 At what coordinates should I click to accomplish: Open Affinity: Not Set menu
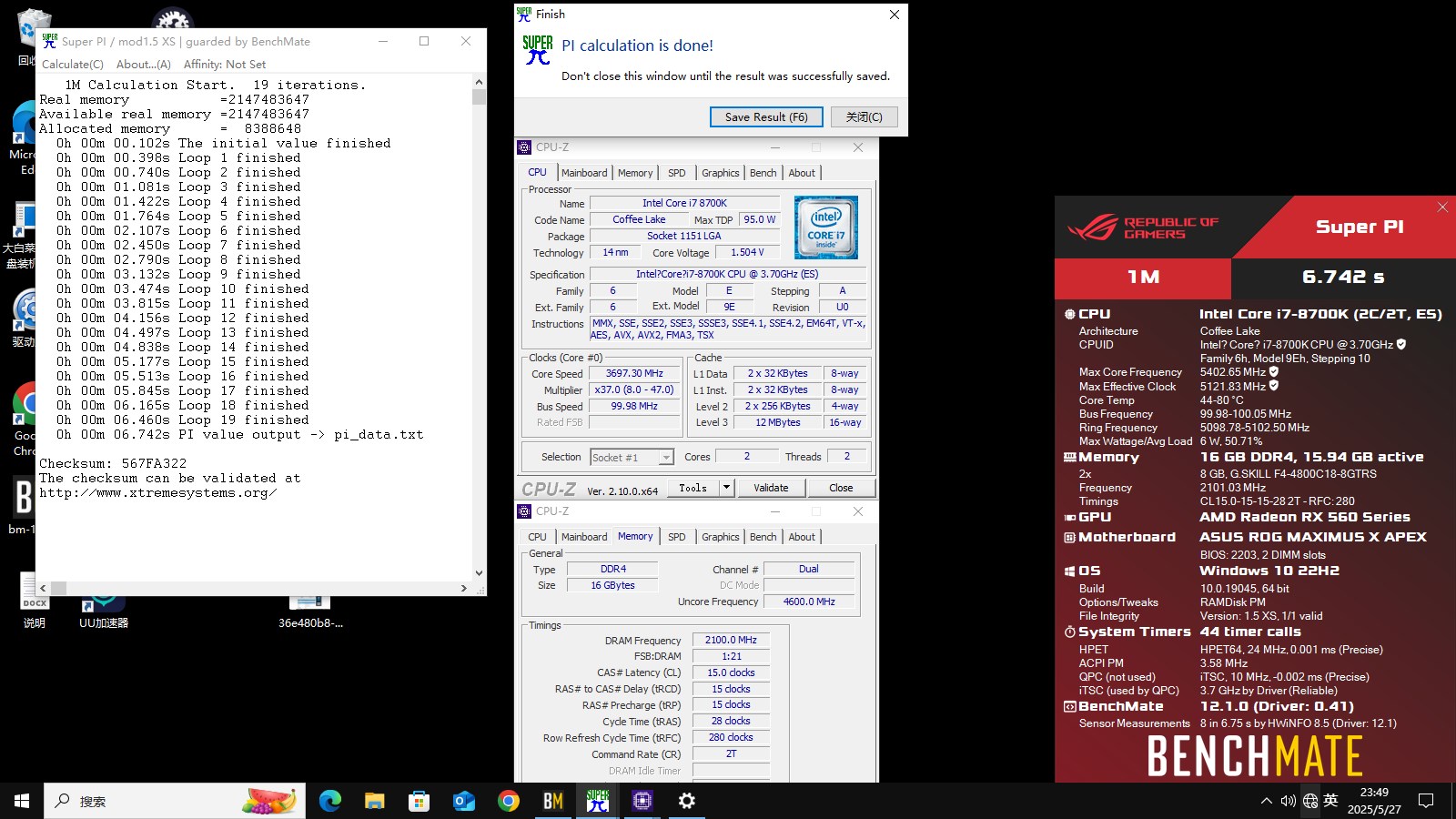[225, 65]
